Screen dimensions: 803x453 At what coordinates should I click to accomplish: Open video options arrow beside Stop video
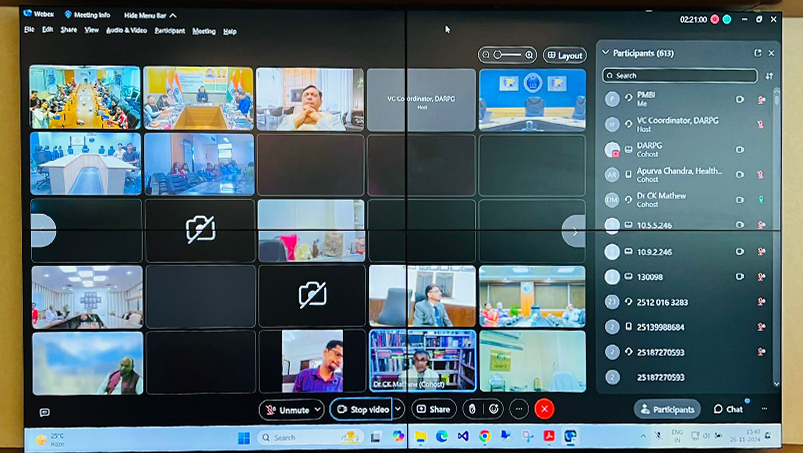click(398, 409)
